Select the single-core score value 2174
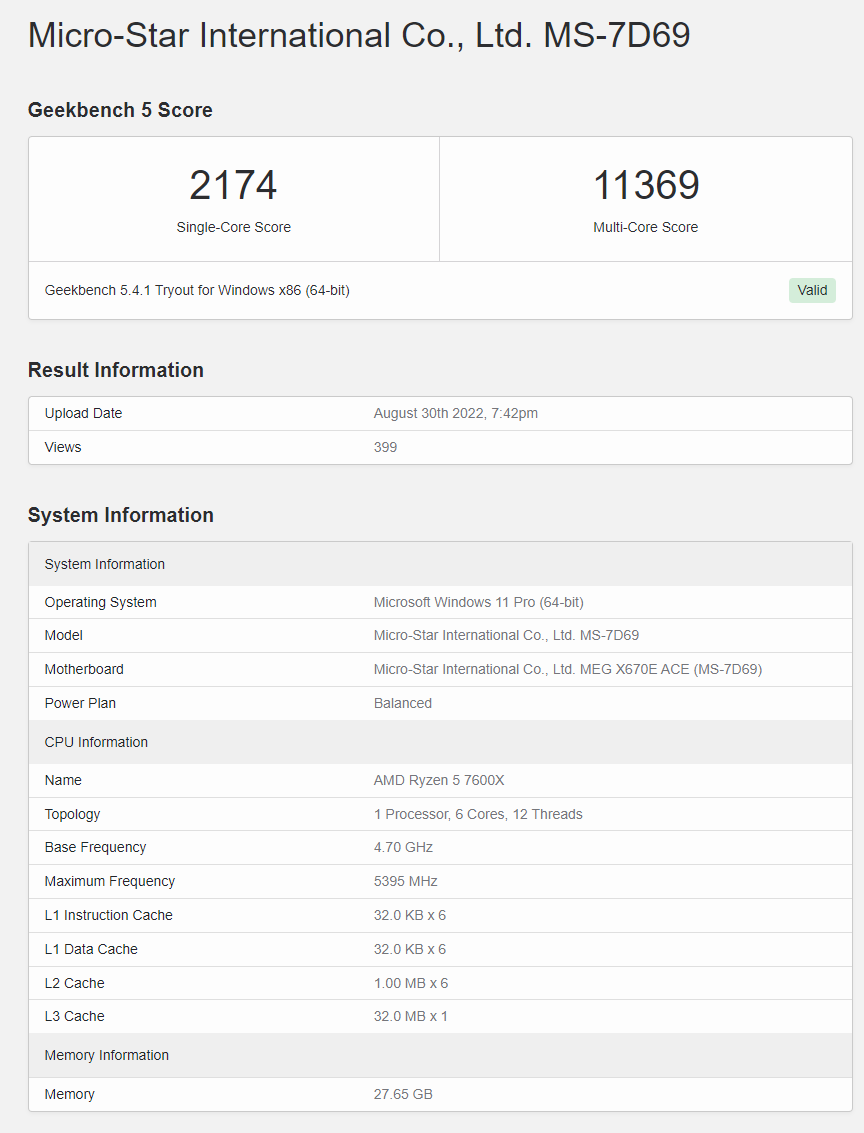864x1133 pixels. pos(233,185)
